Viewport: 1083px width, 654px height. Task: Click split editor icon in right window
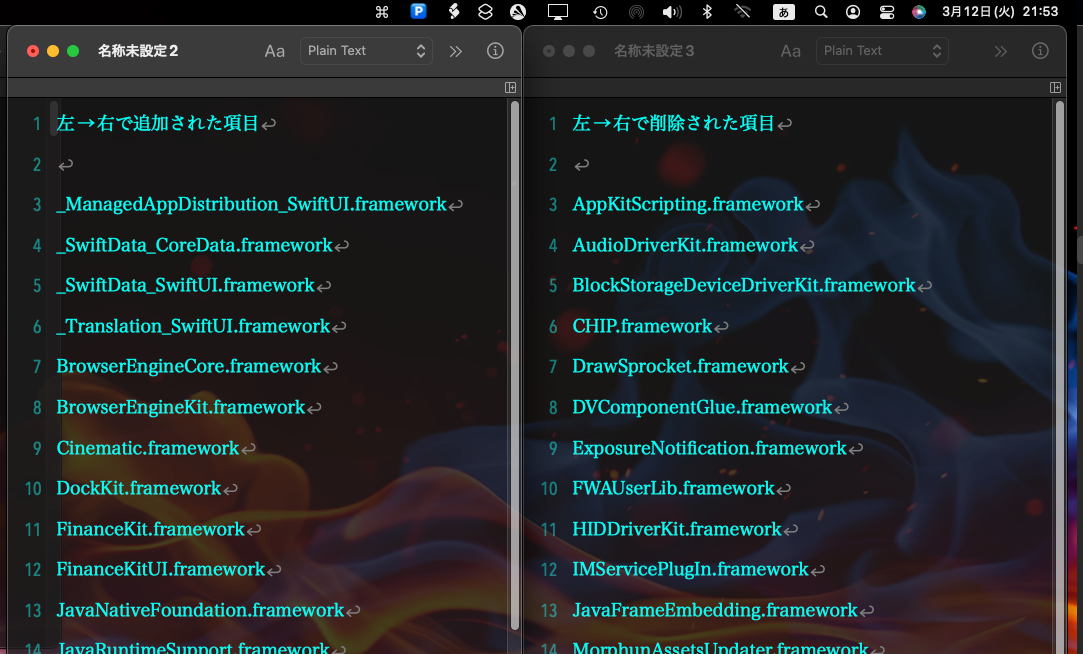(x=1056, y=88)
